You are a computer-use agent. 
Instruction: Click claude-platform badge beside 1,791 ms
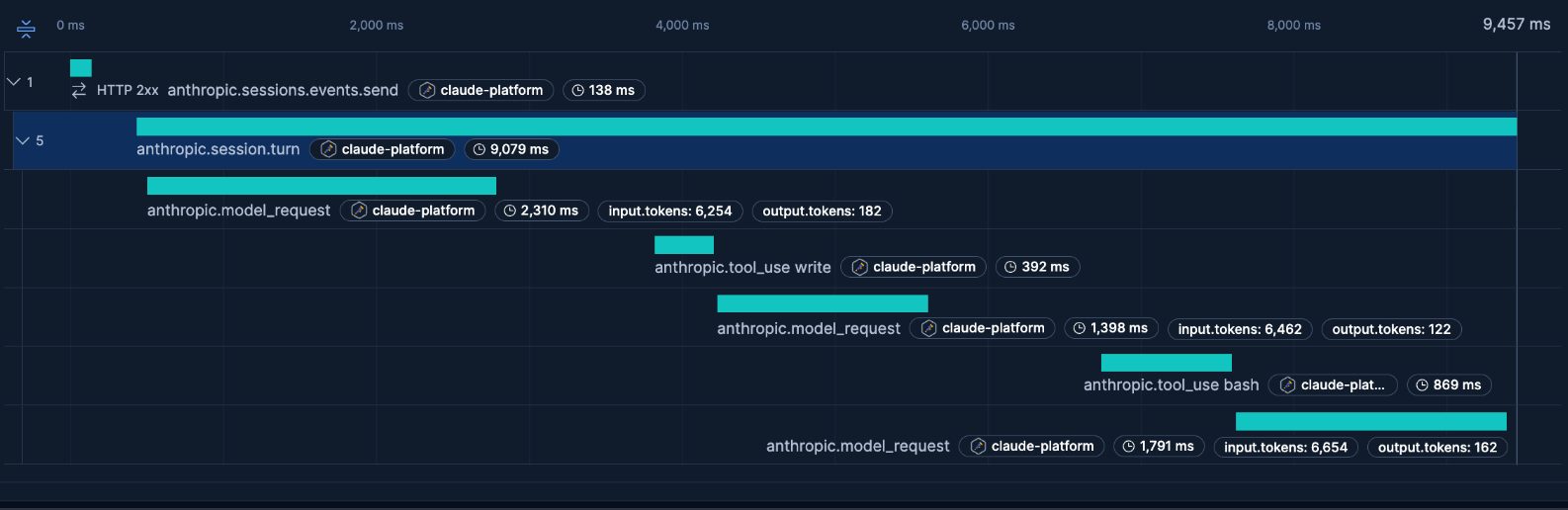pos(1032,446)
